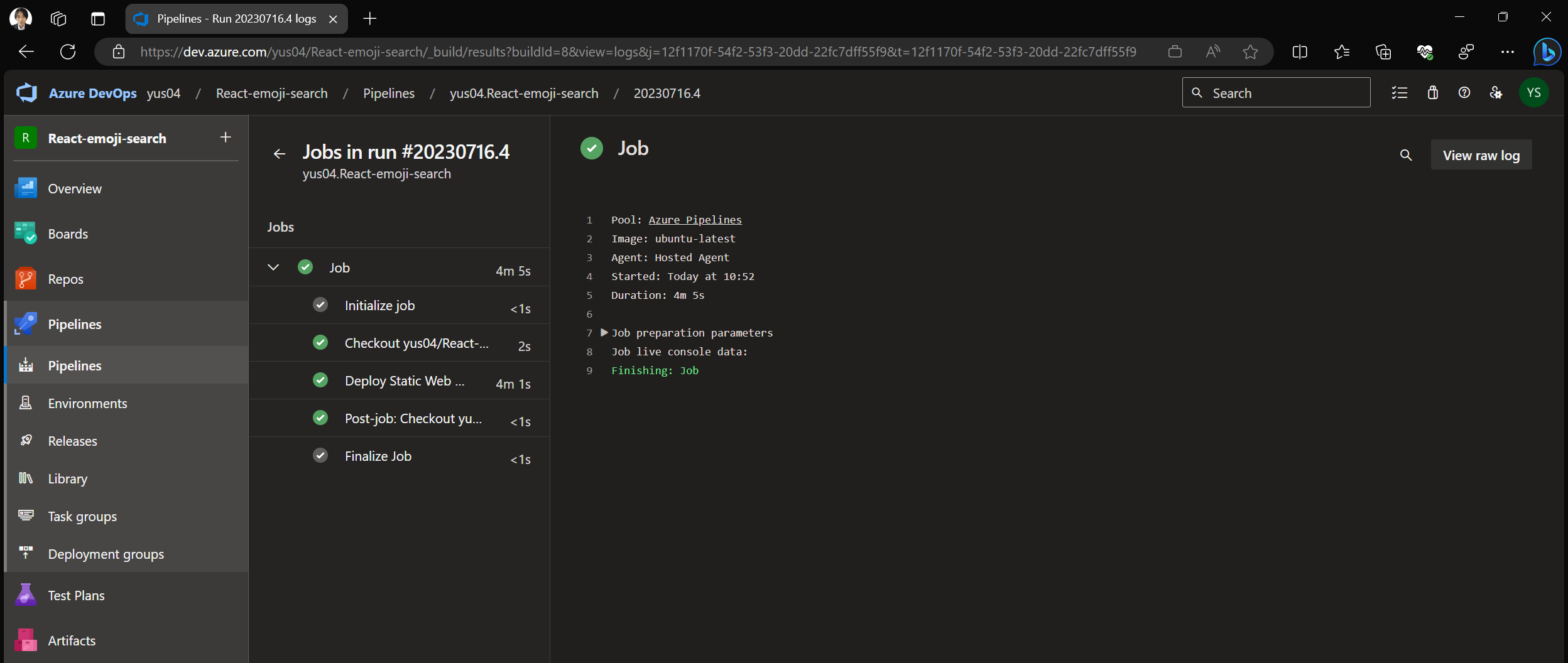Screen dimensions: 1568x663
Task: Focus the Azure DevOps Search box
Action: coord(1276,93)
